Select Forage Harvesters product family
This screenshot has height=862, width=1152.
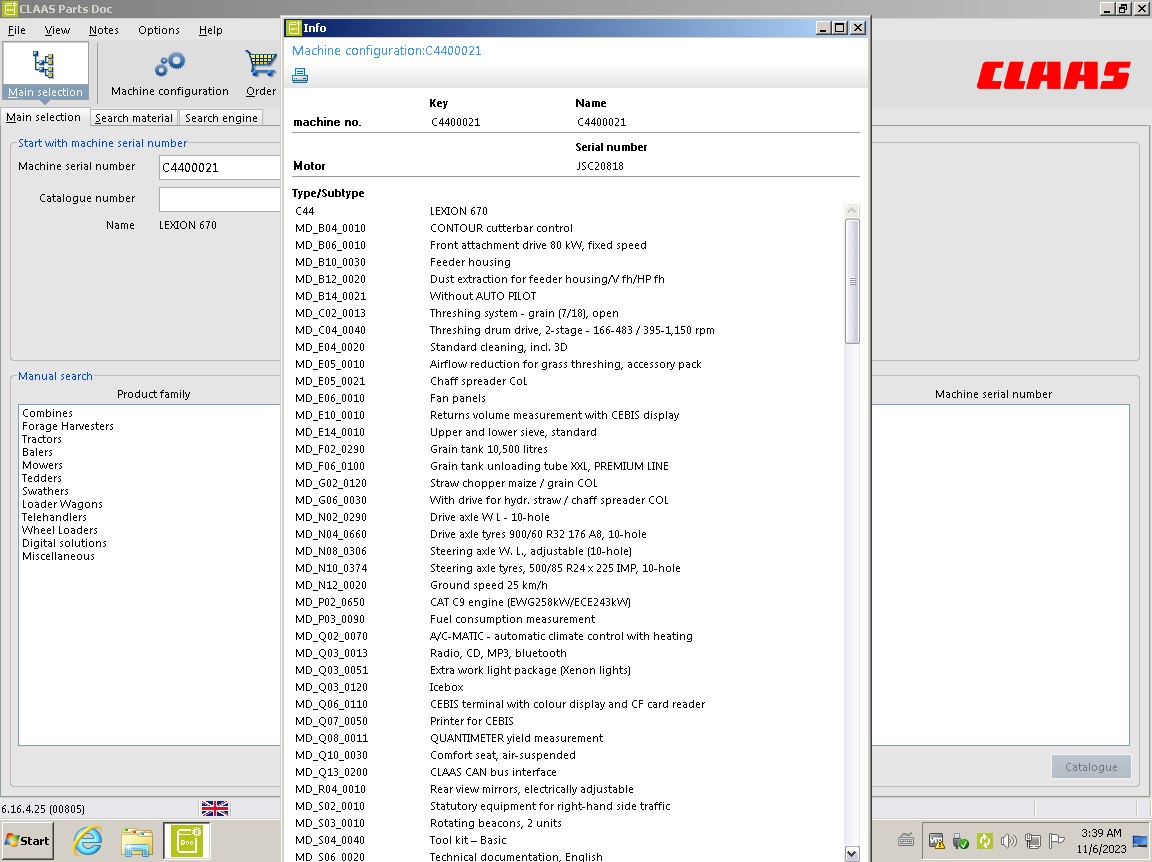coord(68,426)
